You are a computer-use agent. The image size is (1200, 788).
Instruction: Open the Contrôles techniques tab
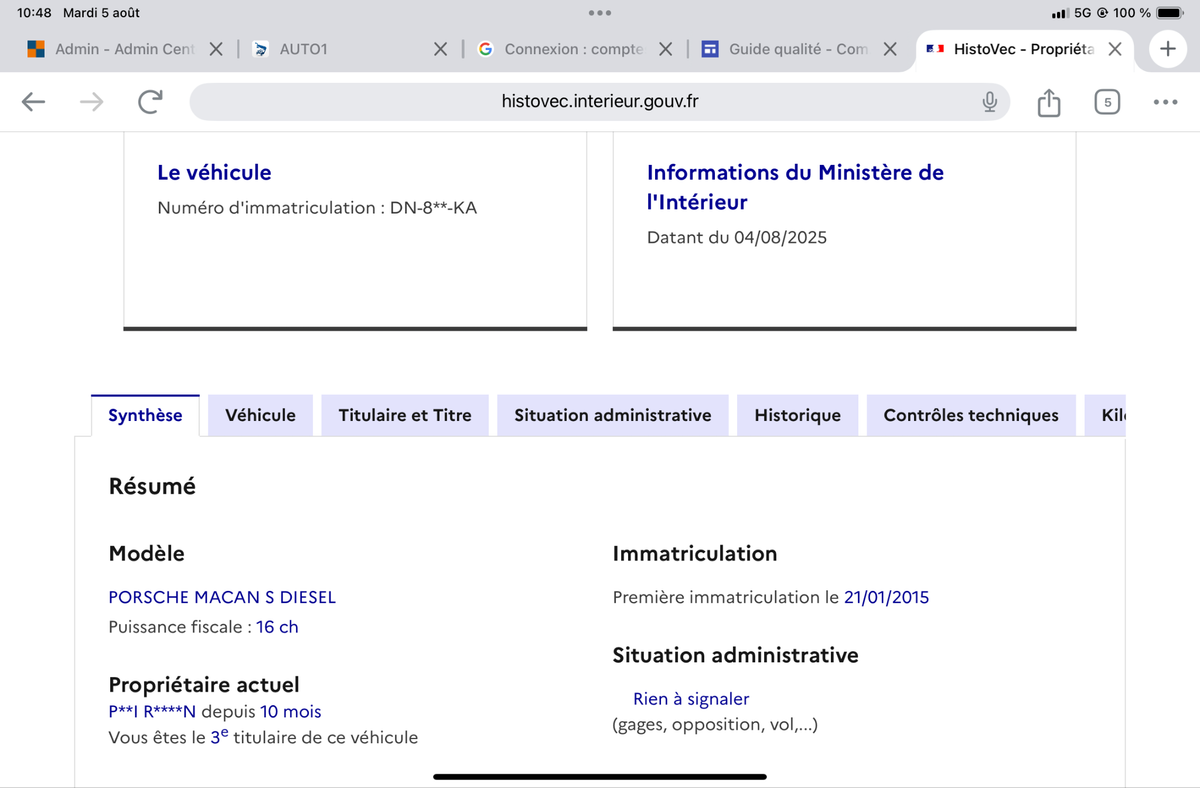(x=971, y=415)
